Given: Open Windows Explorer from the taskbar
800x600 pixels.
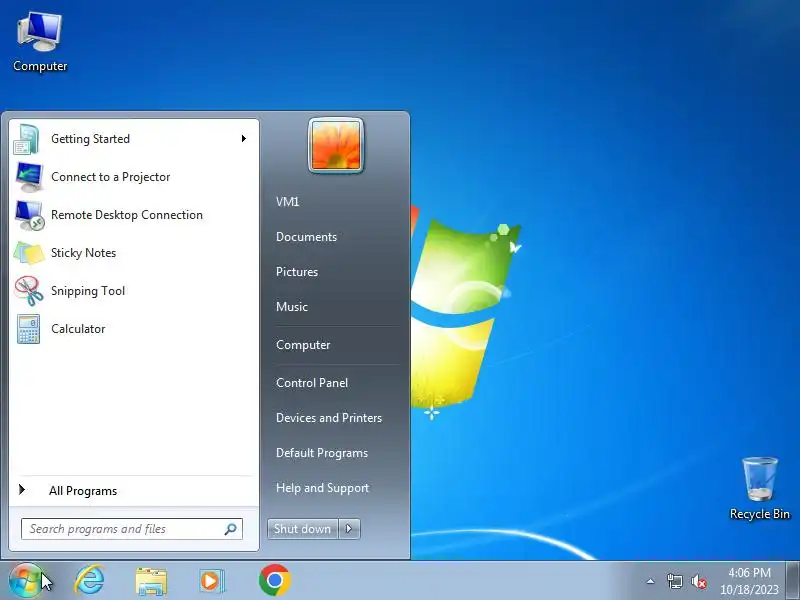Looking at the screenshot, I should 151,581.
